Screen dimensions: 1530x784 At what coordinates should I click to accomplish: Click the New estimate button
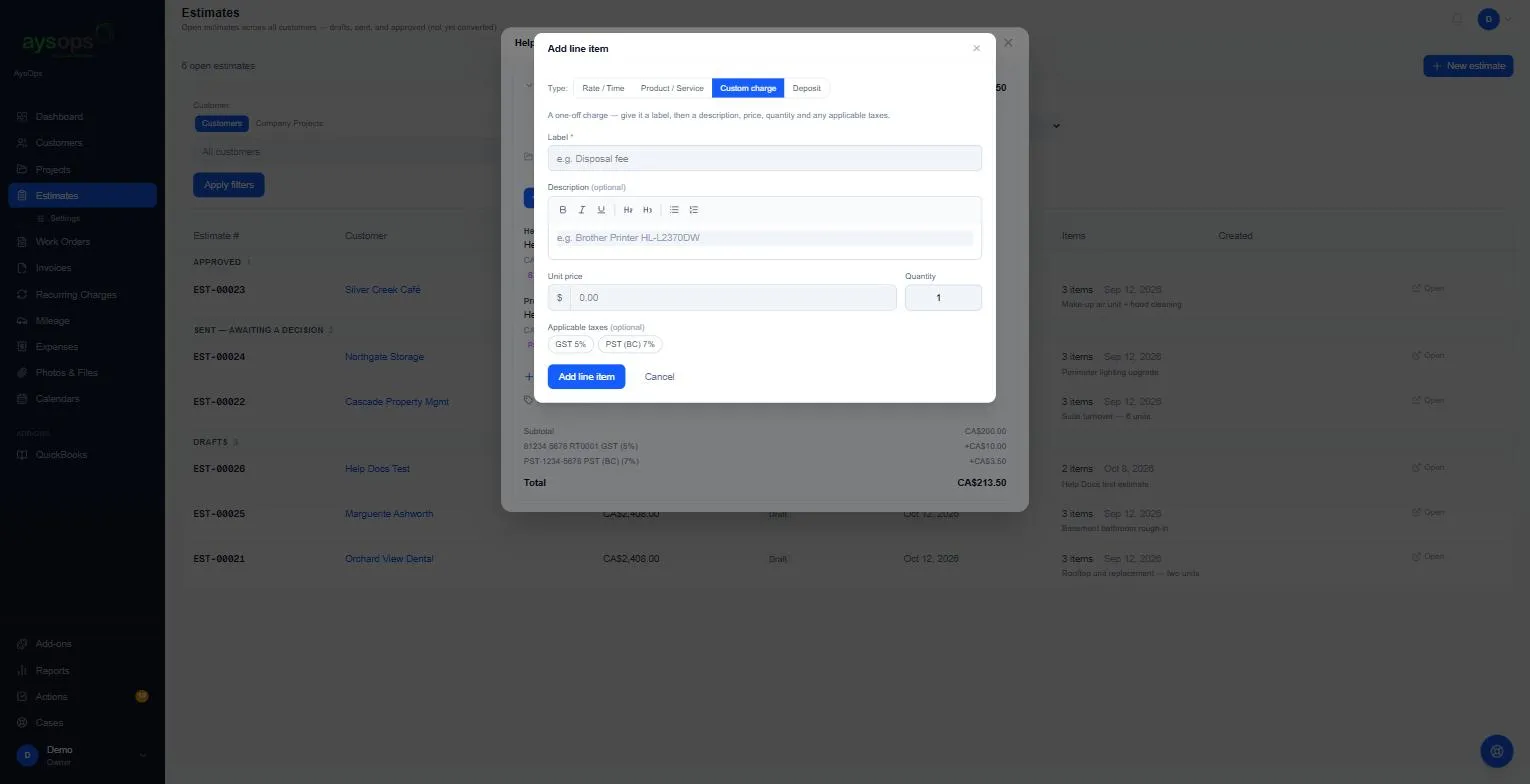pyautogui.click(x=1468, y=66)
